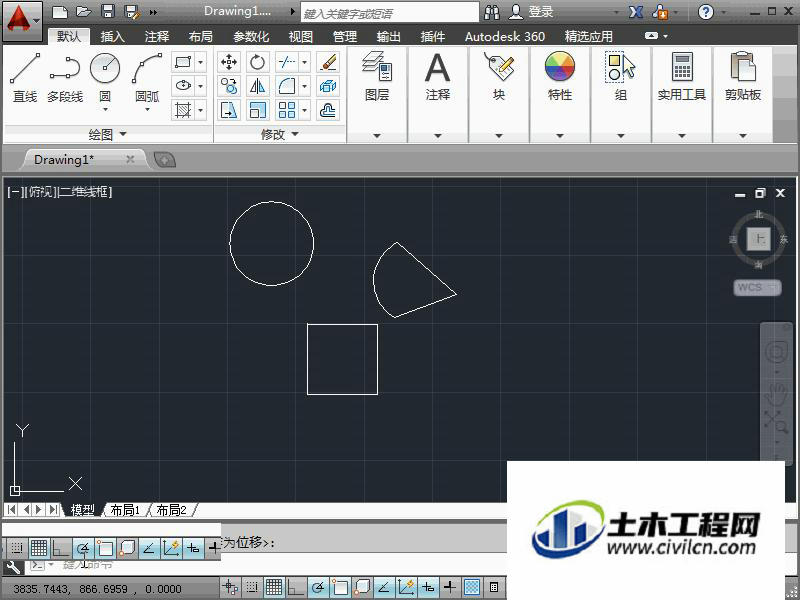Choose the 多段线 polyline tool
The height and width of the screenshot is (600, 800).
click(65, 77)
